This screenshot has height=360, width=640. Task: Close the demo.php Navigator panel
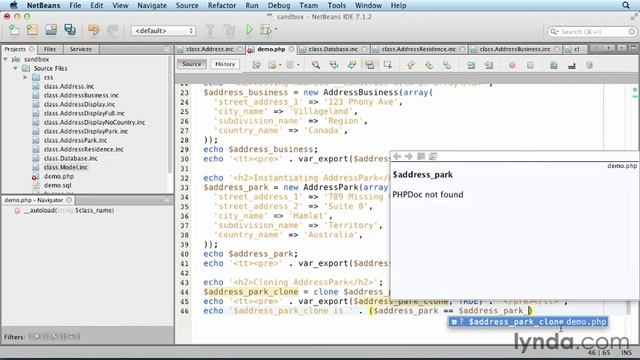tap(69, 200)
